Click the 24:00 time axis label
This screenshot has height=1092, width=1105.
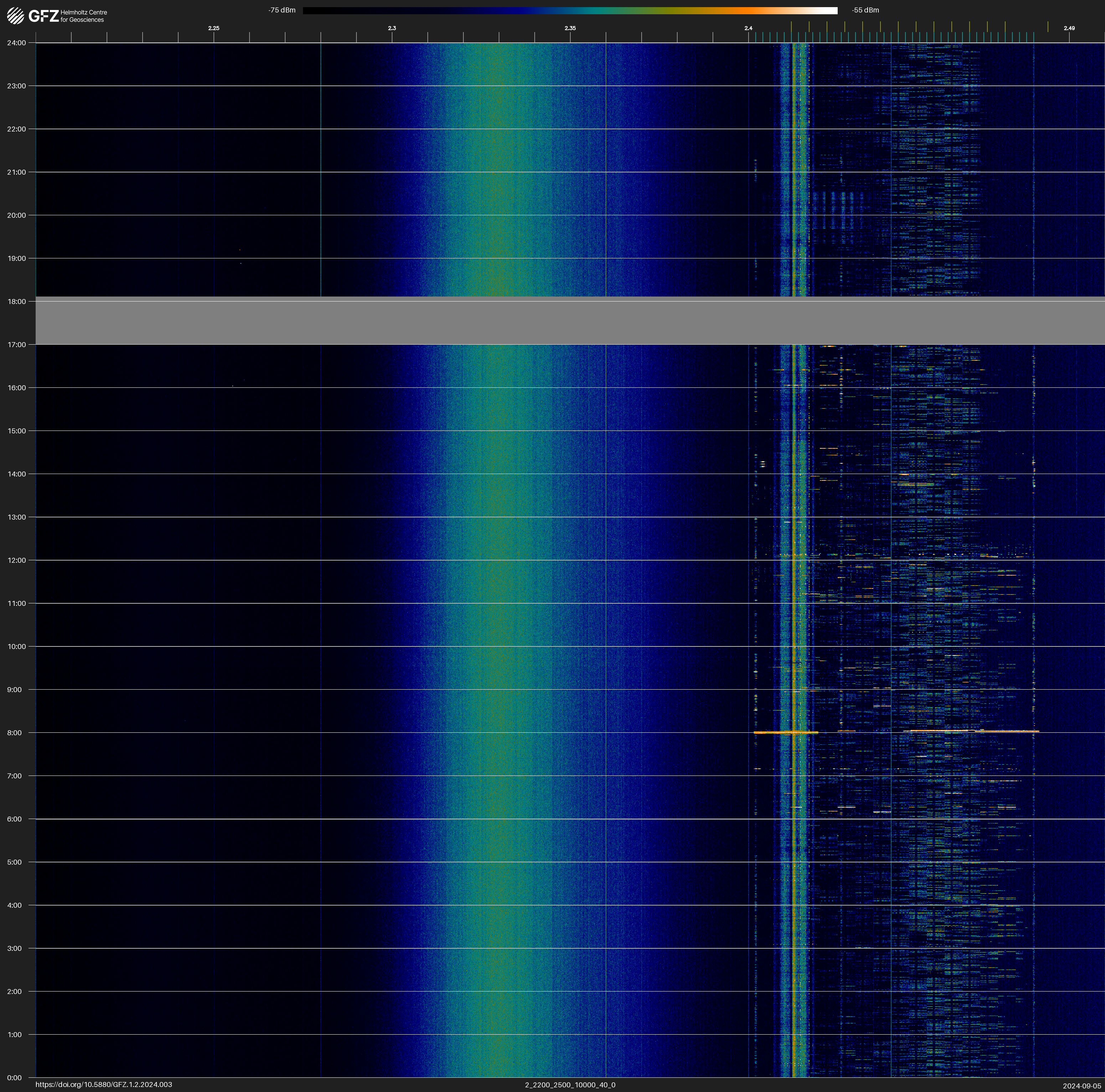(x=17, y=43)
